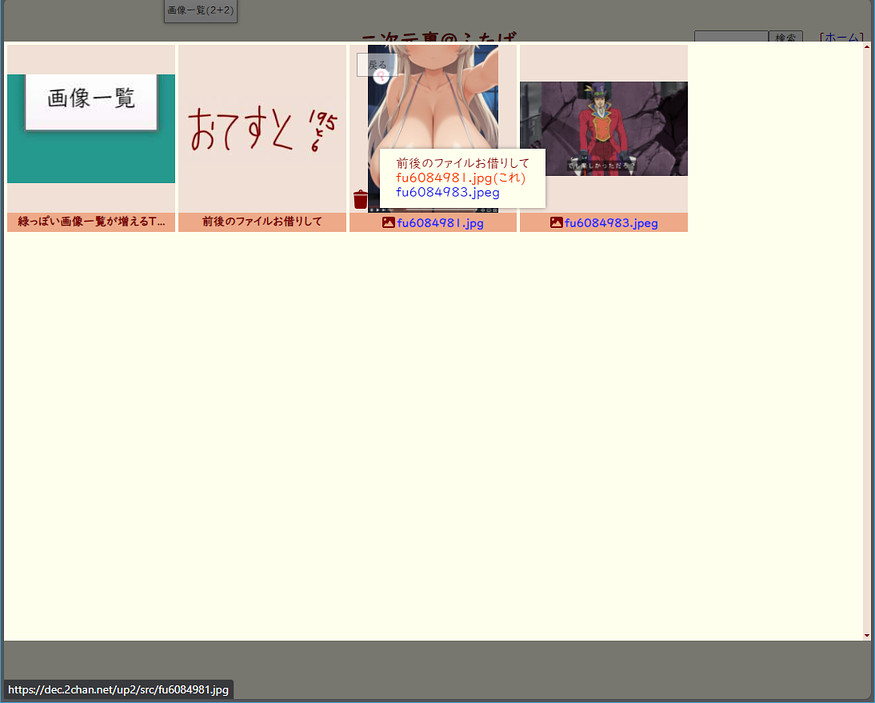
Task: Open the green 画像一覧 thumbnail
Action: 91,128
